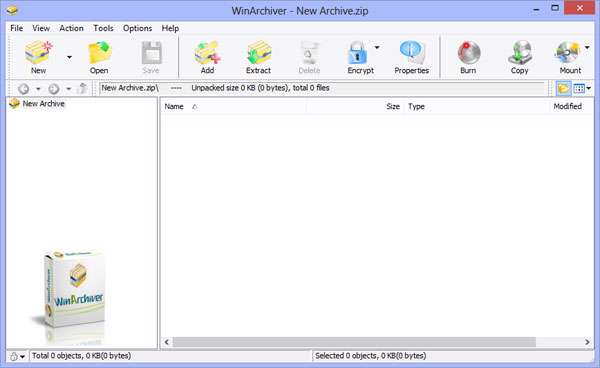
Task: Go up one folder level icon
Action: [x=82, y=89]
